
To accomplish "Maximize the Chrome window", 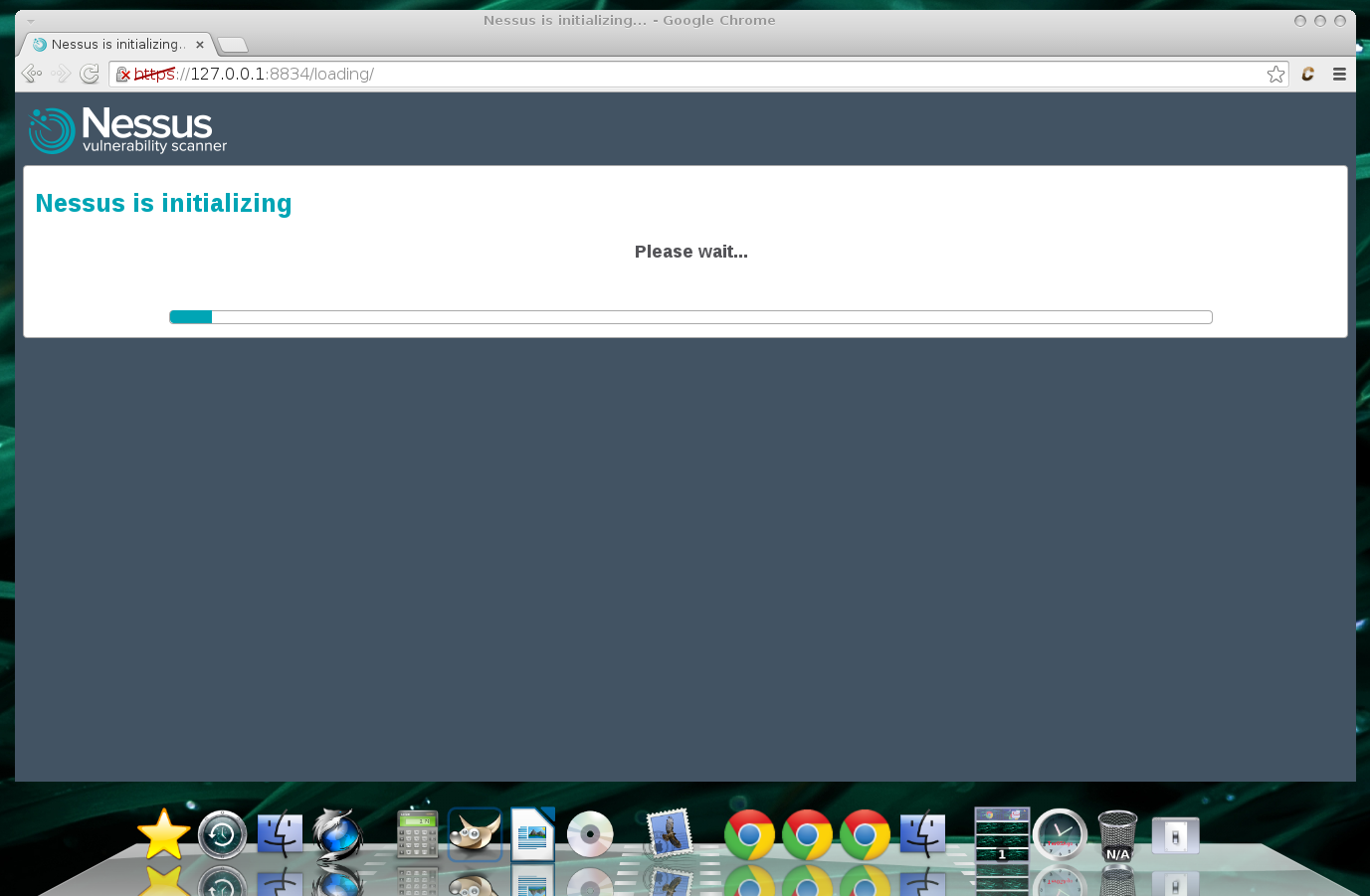I will [1319, 21].
